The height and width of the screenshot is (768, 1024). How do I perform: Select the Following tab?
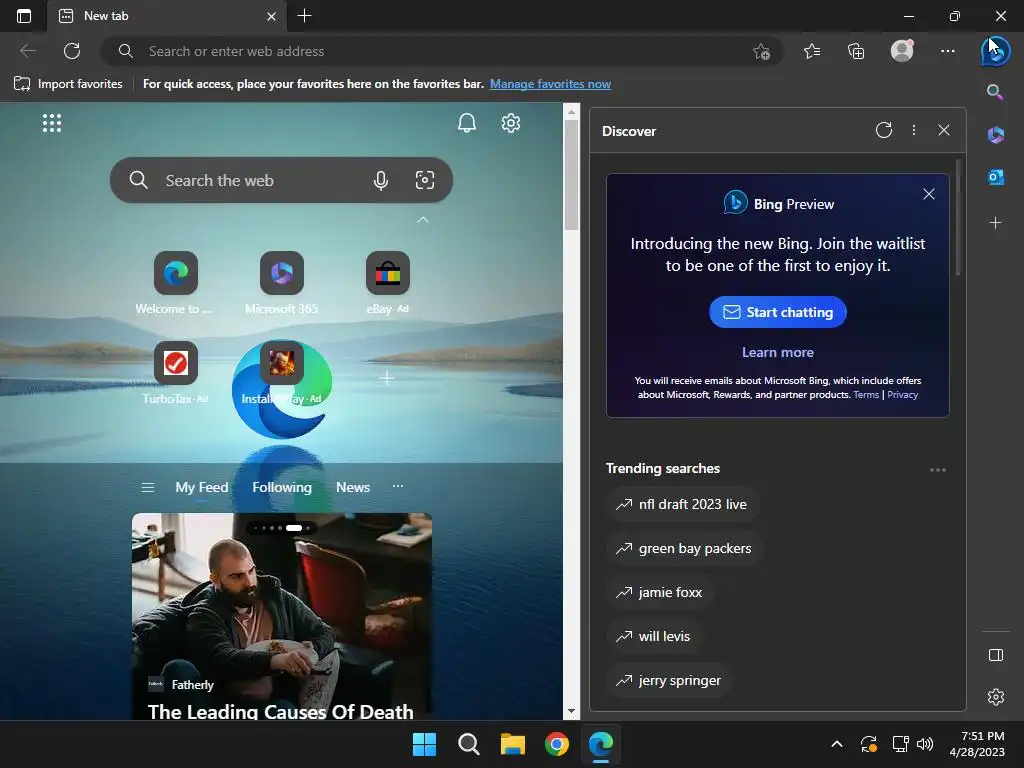[x=282, y=487]
